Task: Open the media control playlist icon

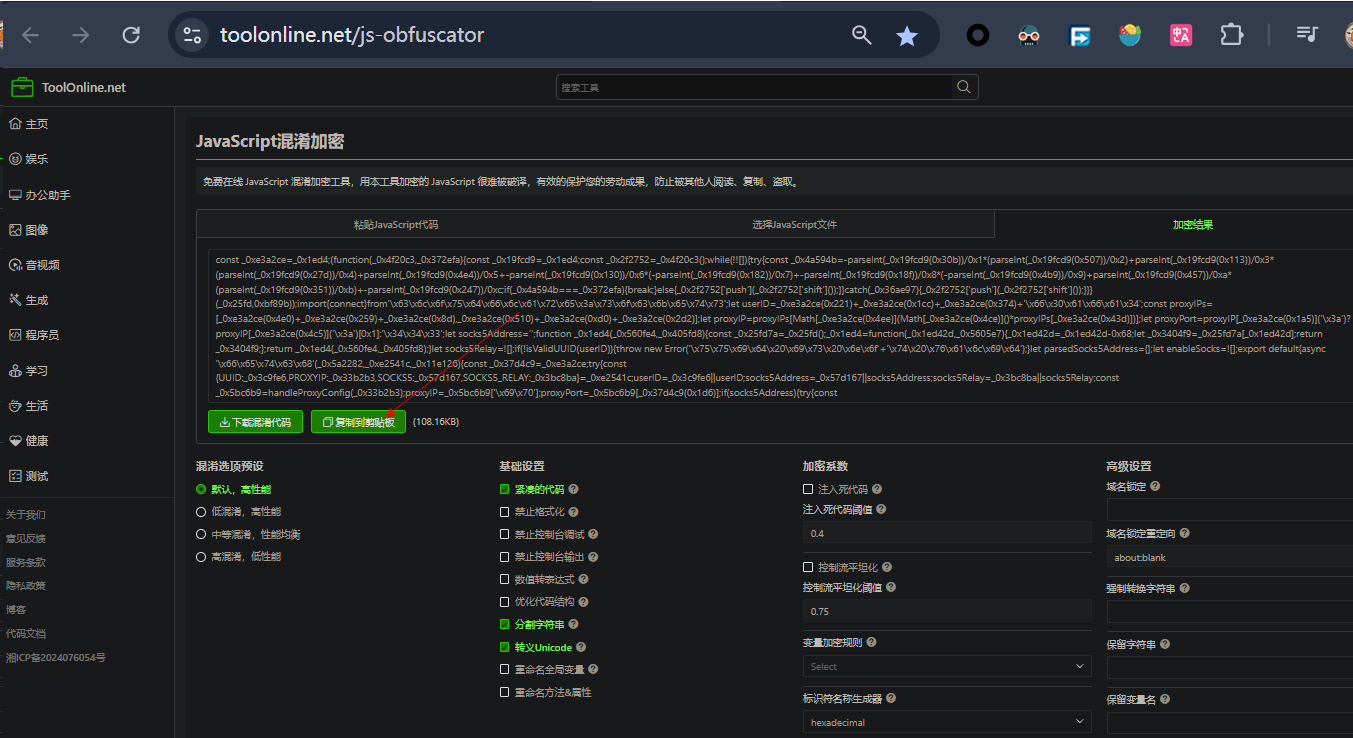Action: point(1306,35)
